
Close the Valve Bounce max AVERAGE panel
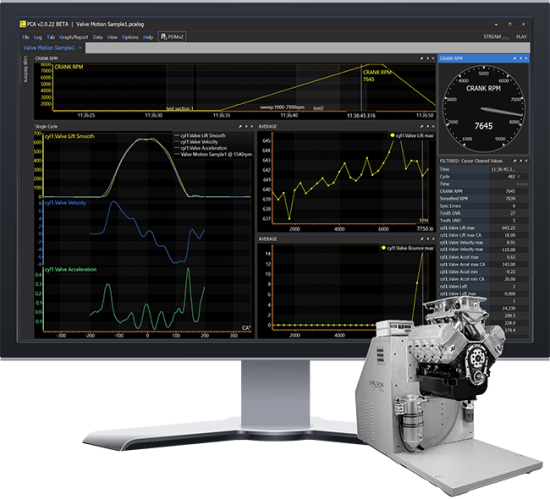[433, 239]
